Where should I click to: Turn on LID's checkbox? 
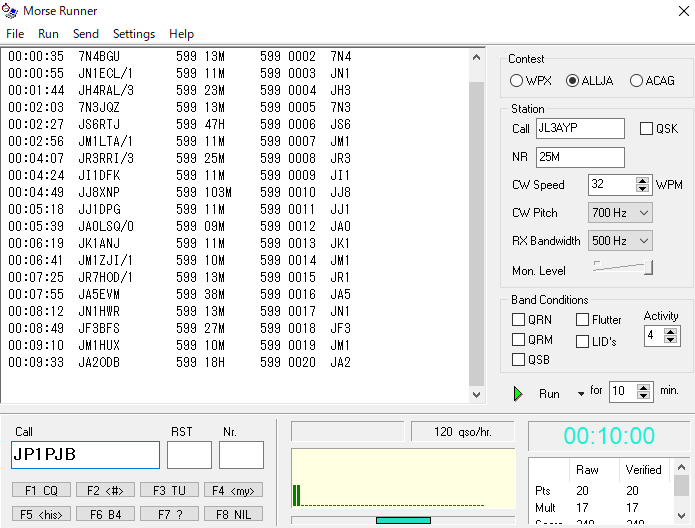point(583,342)
